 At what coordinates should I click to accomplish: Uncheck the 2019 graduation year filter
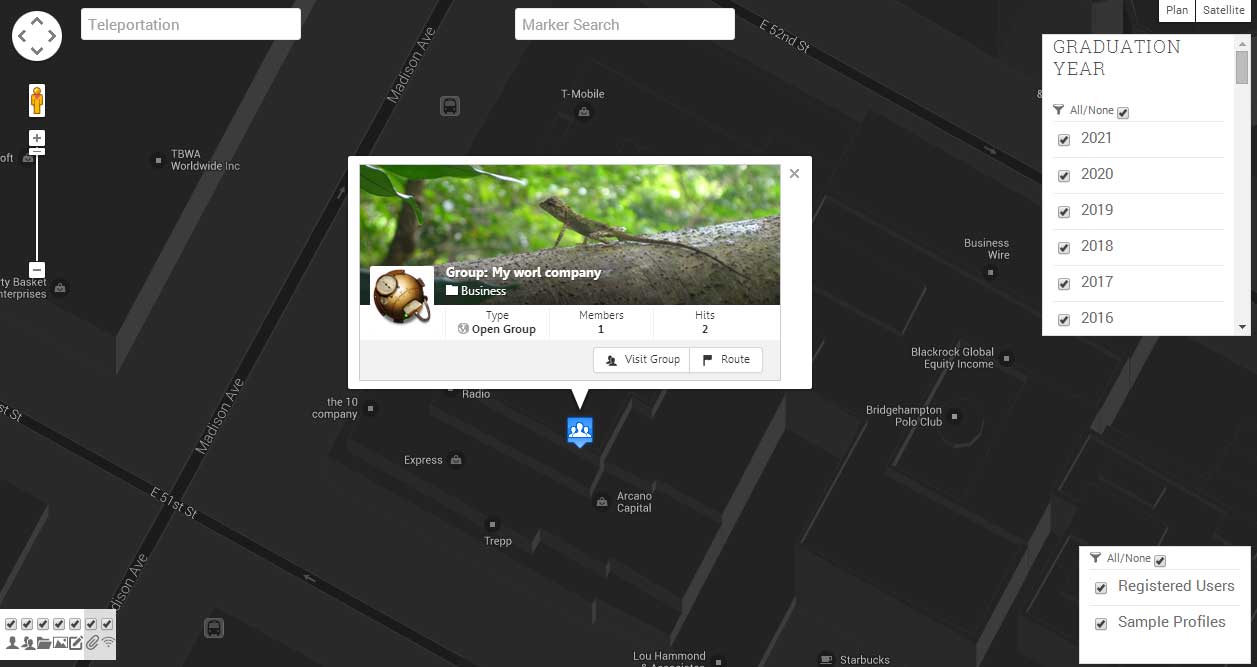1064,212
